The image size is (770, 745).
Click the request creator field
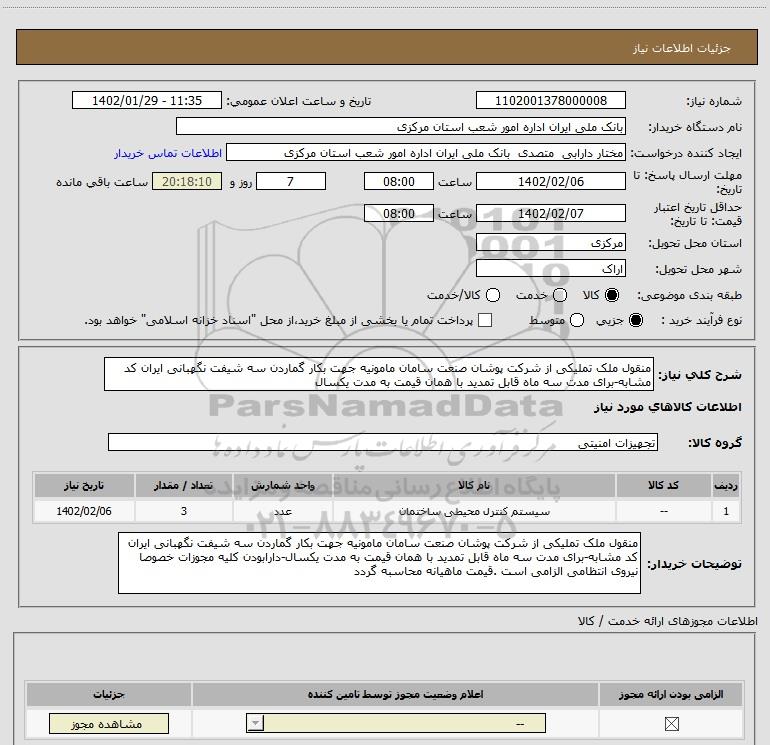426,153
